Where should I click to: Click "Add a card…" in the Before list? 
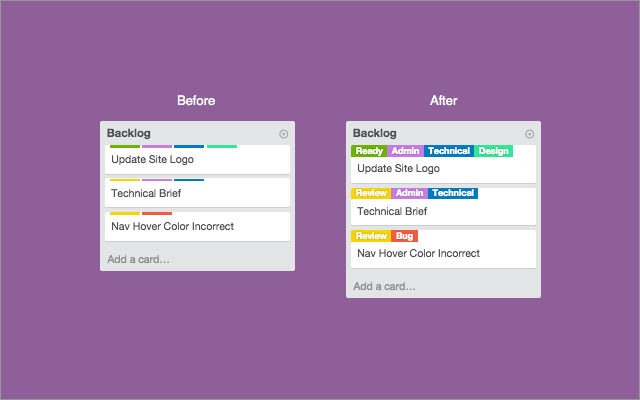pos(138,260)
